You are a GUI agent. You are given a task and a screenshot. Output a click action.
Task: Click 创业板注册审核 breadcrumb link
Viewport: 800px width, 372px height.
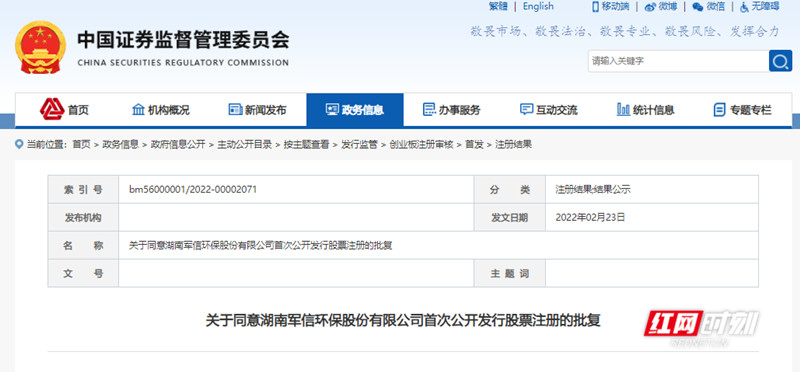(x=421, y=144)
